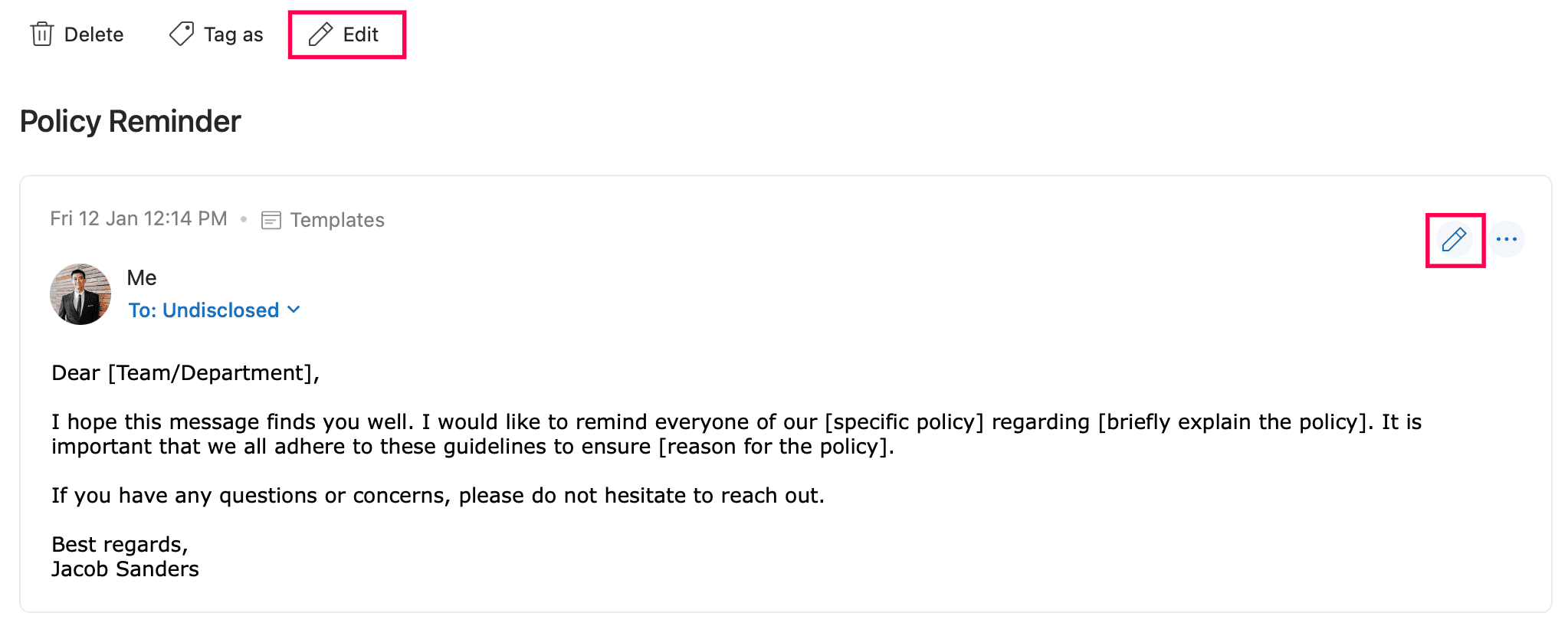Click the pencil icon beside the Edit label
The width and height of the screenshot is (1568, 636).
click(320, 34)
